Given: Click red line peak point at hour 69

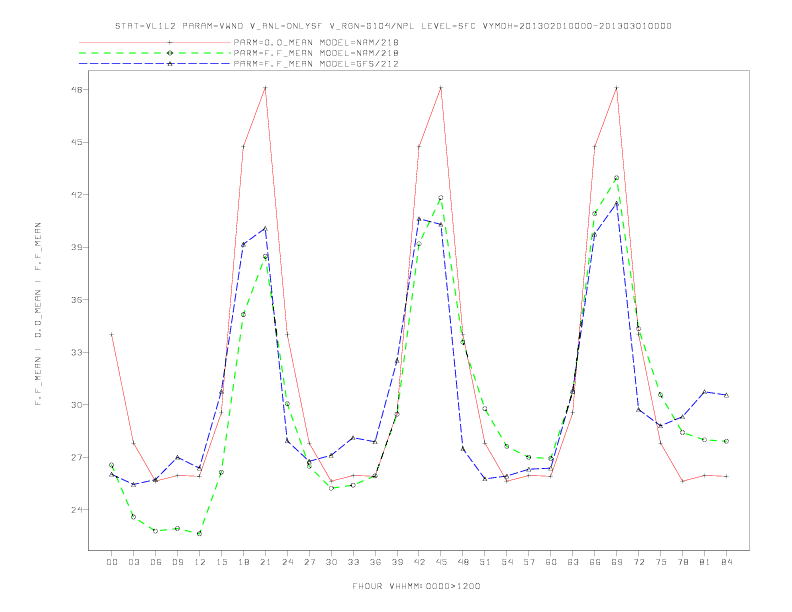Looking at the screenshot, I should [617, 88].
